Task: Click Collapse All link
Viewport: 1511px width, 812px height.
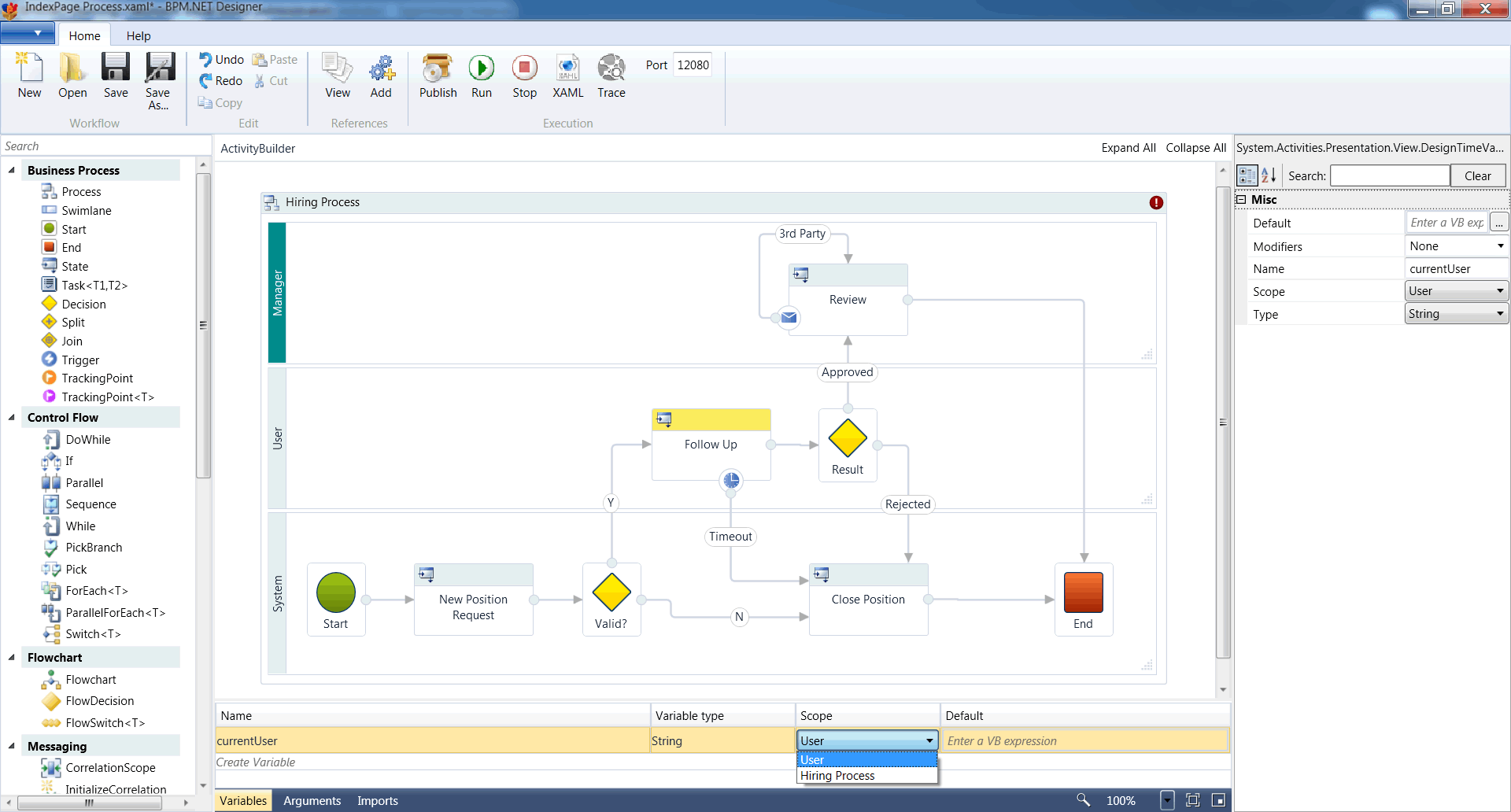Action: tap(1195, 148)
